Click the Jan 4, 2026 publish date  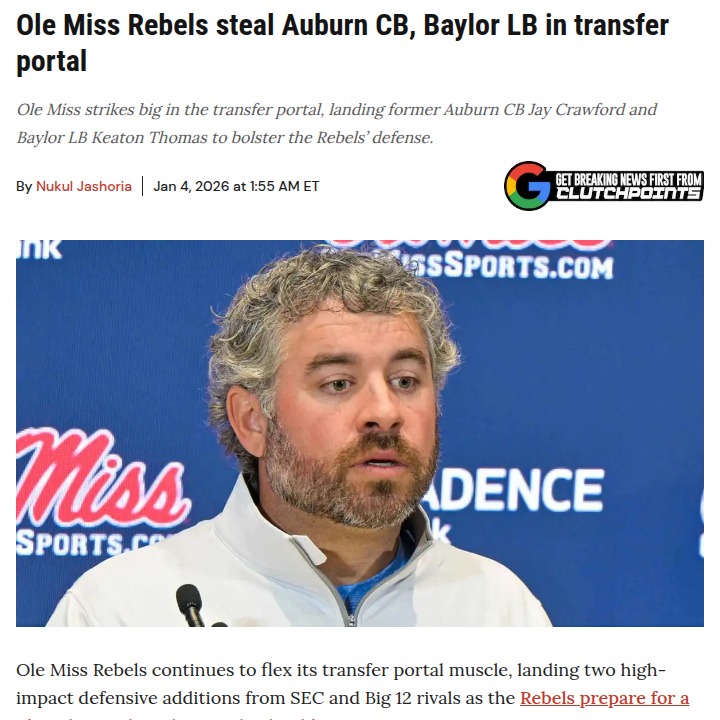point(236,186)
